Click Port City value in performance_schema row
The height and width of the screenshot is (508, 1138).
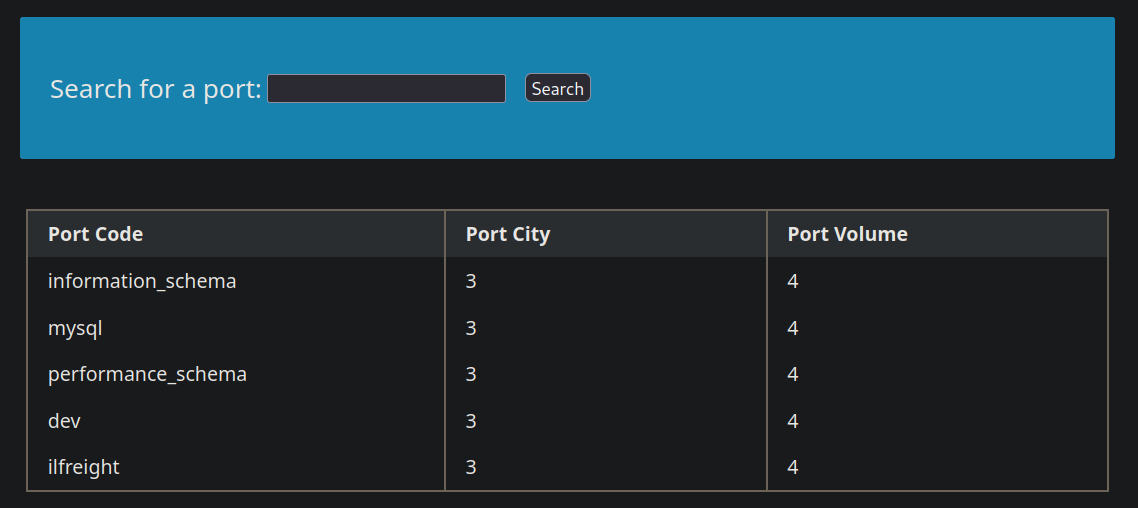coord(471,374)
